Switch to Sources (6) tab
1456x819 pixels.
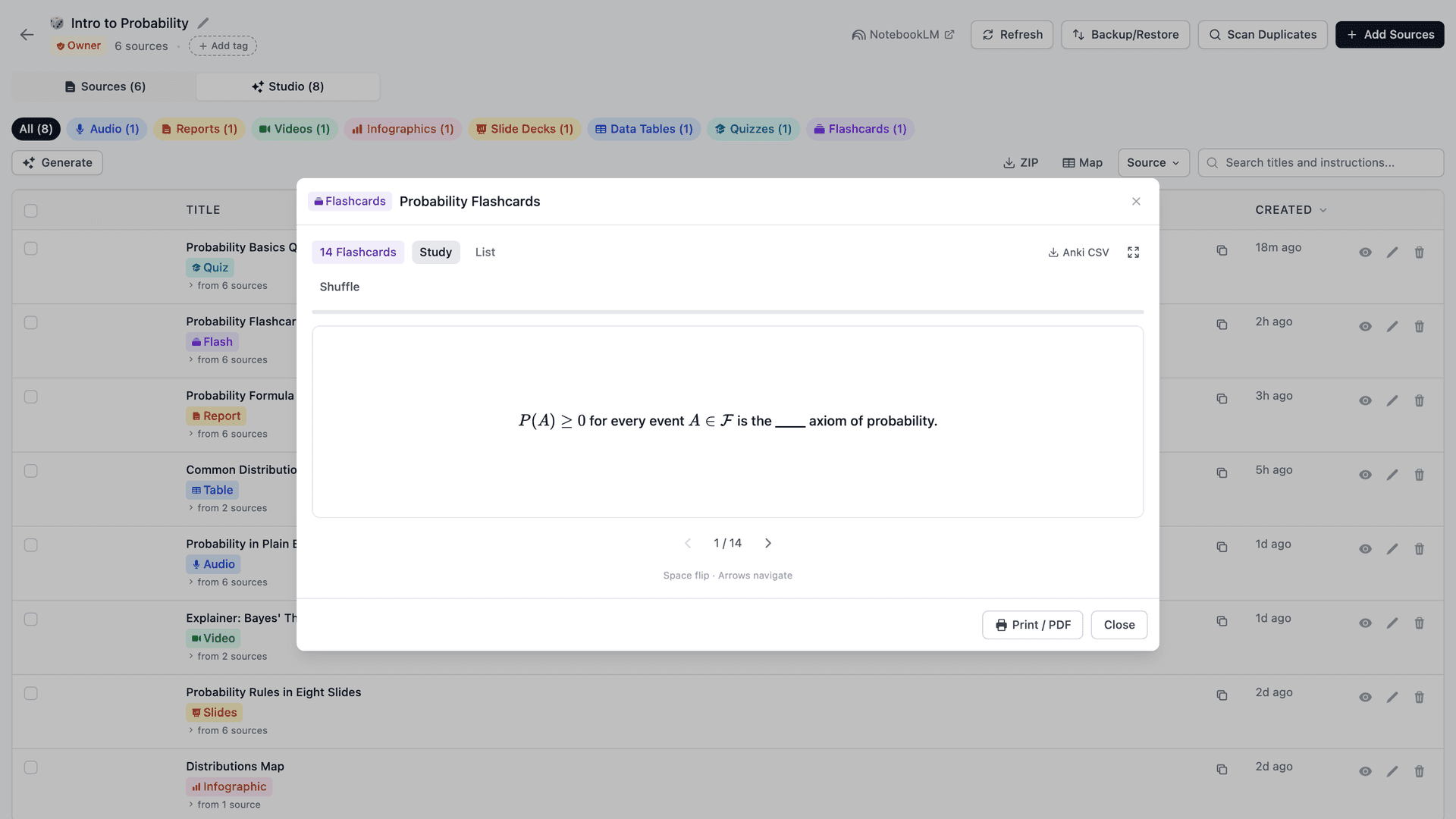click(x=105, y=87)
